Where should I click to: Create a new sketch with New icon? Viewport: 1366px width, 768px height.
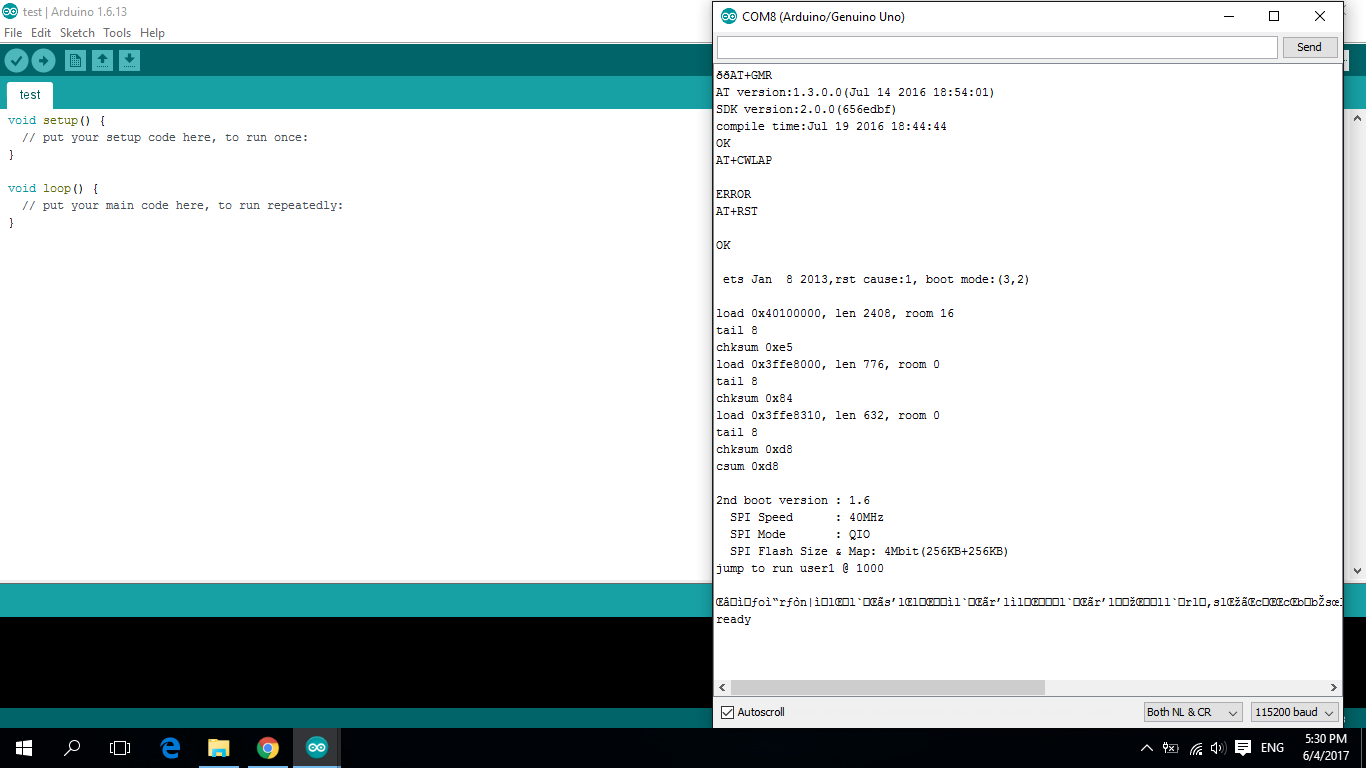click(75, 61)
